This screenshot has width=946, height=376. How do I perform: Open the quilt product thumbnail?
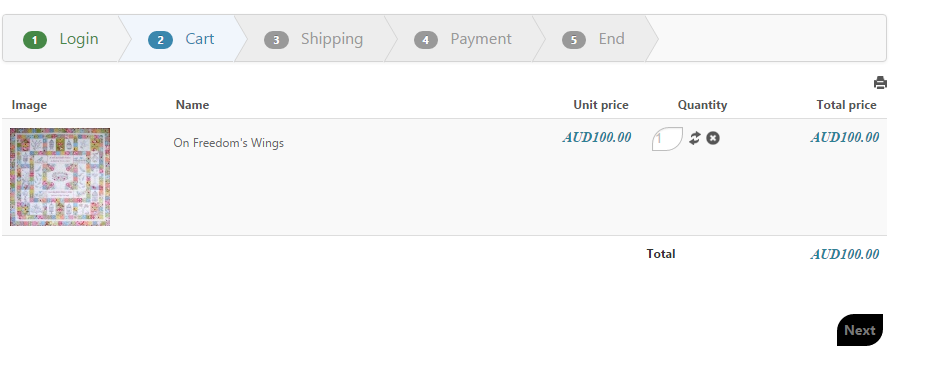coord(60,177)
